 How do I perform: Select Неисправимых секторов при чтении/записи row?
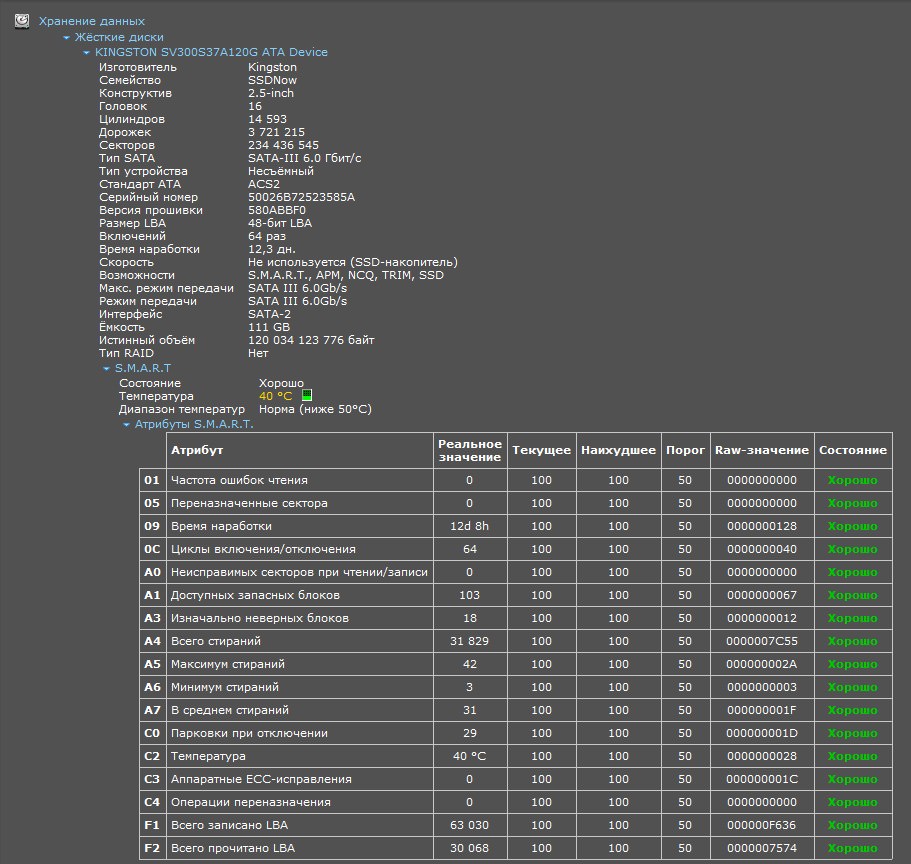coord(516,572)
